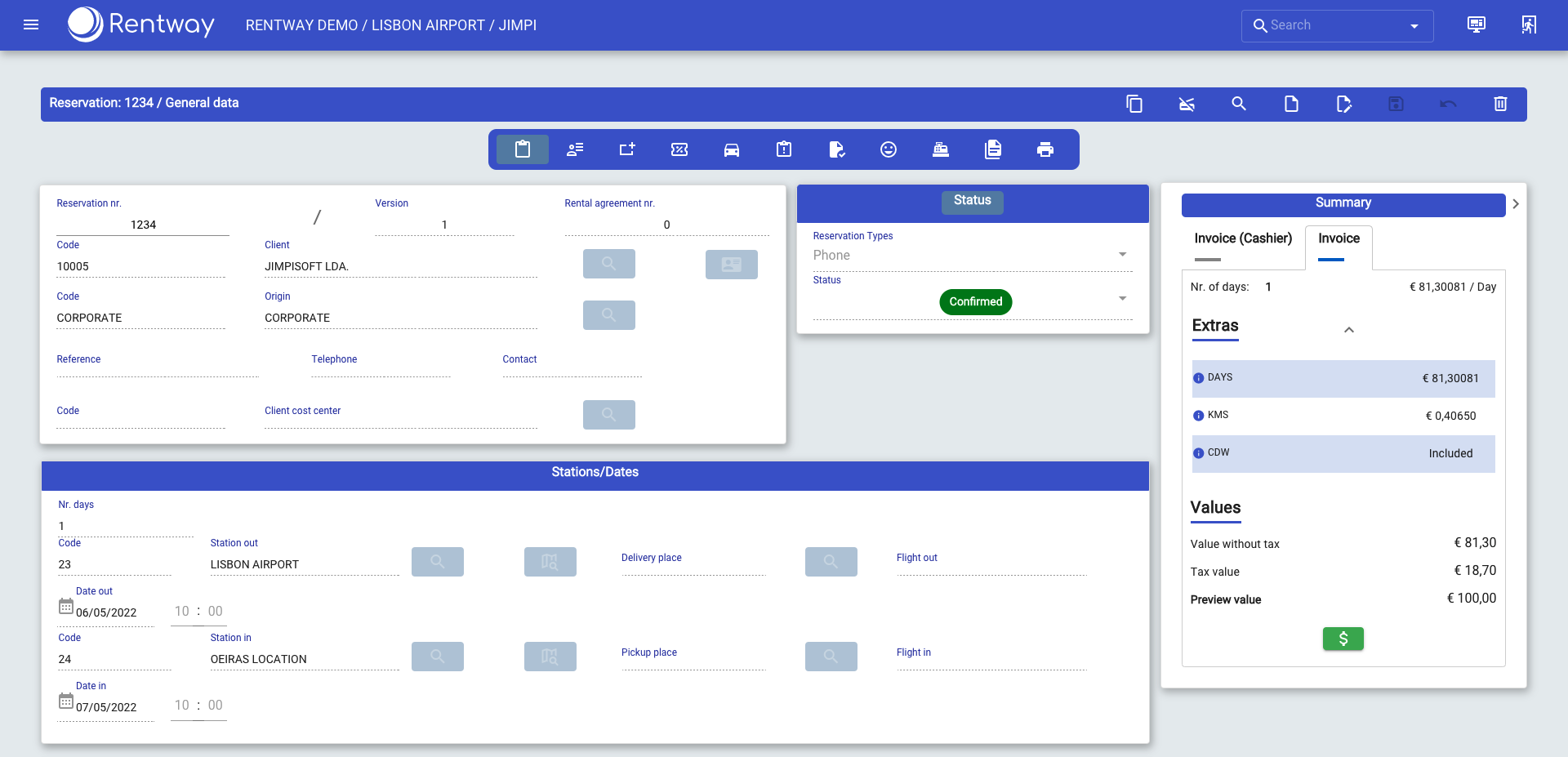This screenshot has height=757, width=1568.
Task: Click the green dollar button
Action: 1343,639
